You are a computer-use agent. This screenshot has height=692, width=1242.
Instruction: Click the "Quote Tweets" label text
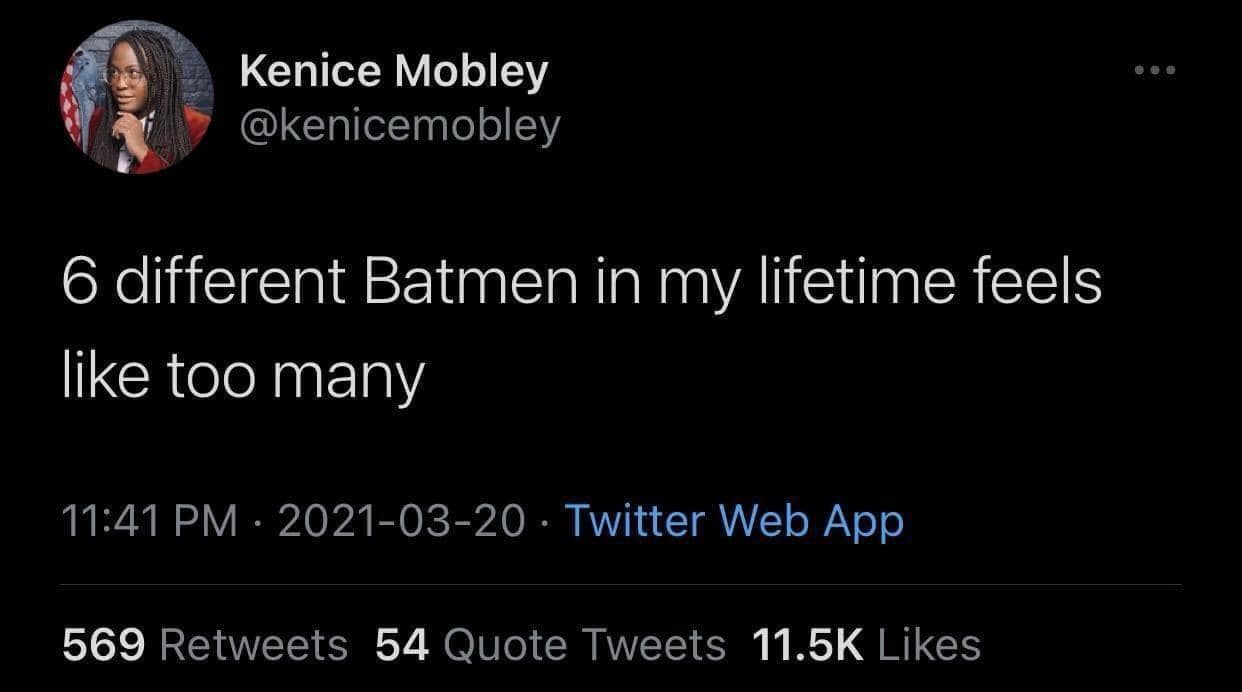(583, 645)
